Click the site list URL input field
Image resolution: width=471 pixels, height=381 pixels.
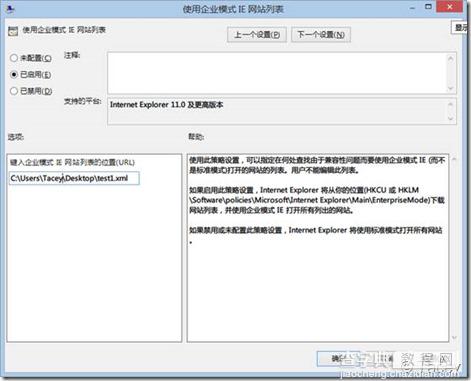(x=74, y=178)
